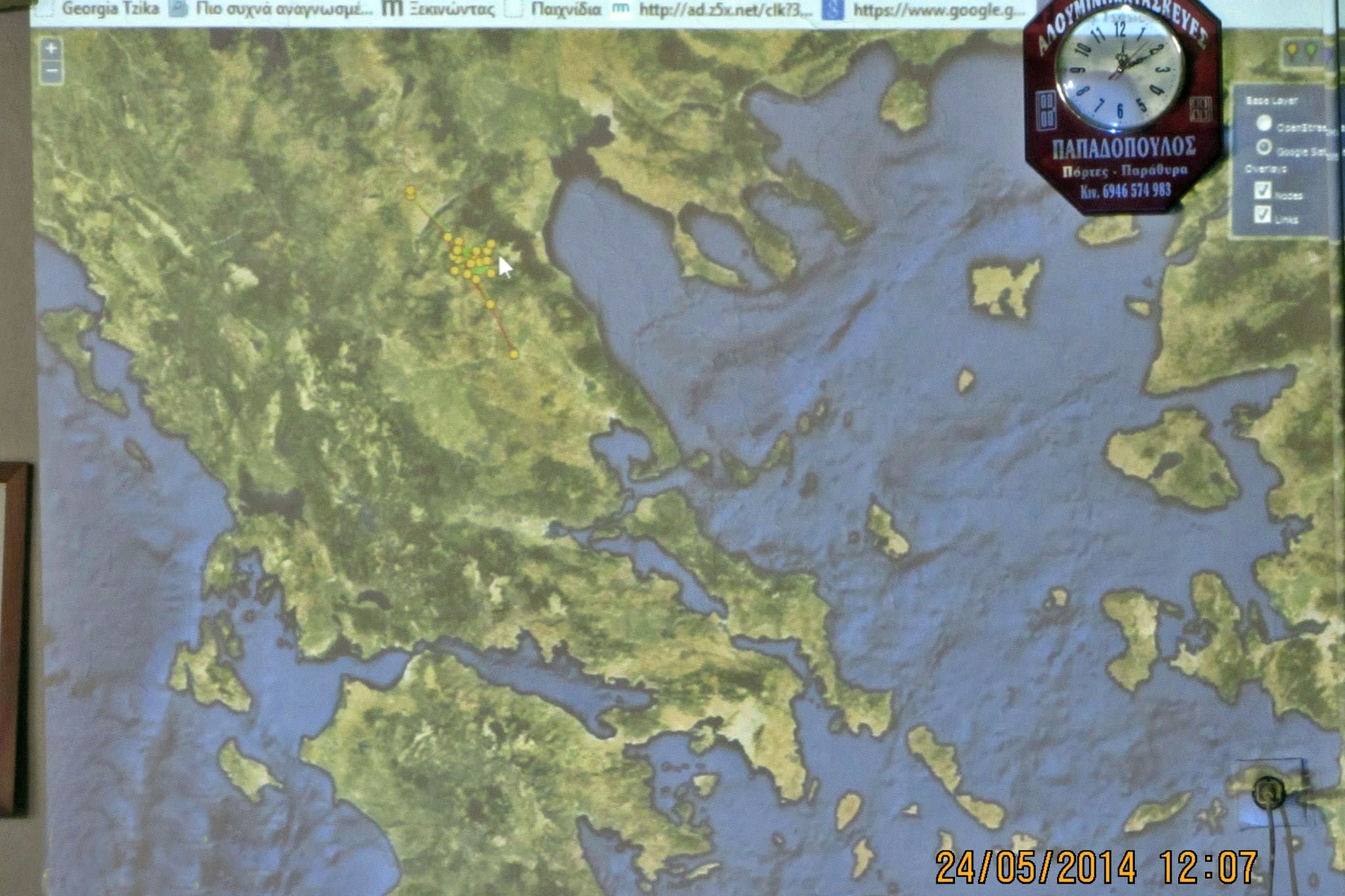Open the Georgia Tzika bookmark
This screenshot has width=1345, height=896.
tap(110, 9)
